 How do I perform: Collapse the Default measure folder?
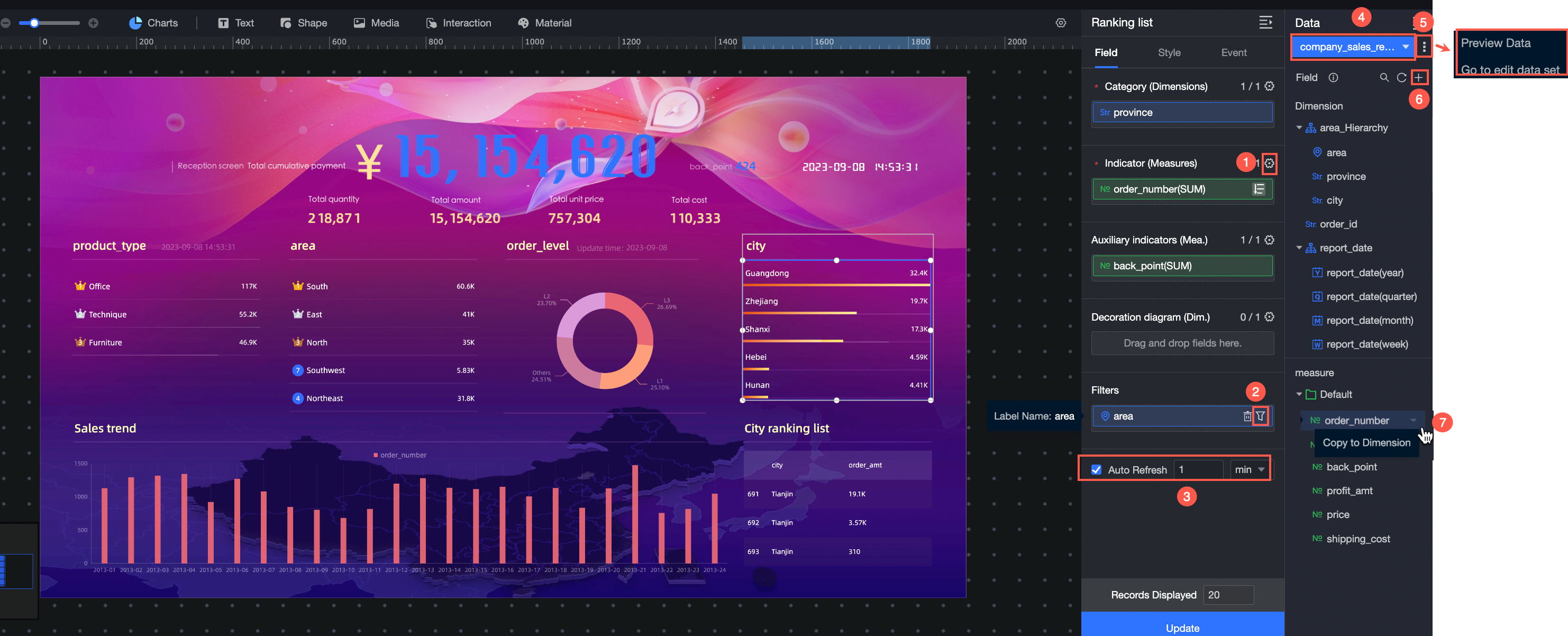(x=1299, y=394)
